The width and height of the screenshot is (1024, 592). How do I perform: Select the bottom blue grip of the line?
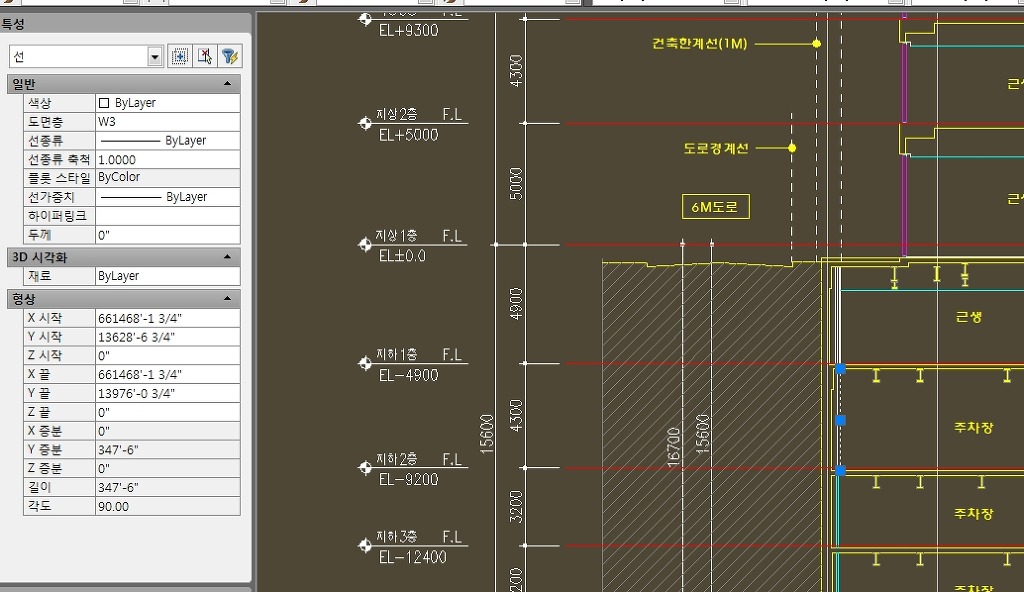[x=840, y=470]
